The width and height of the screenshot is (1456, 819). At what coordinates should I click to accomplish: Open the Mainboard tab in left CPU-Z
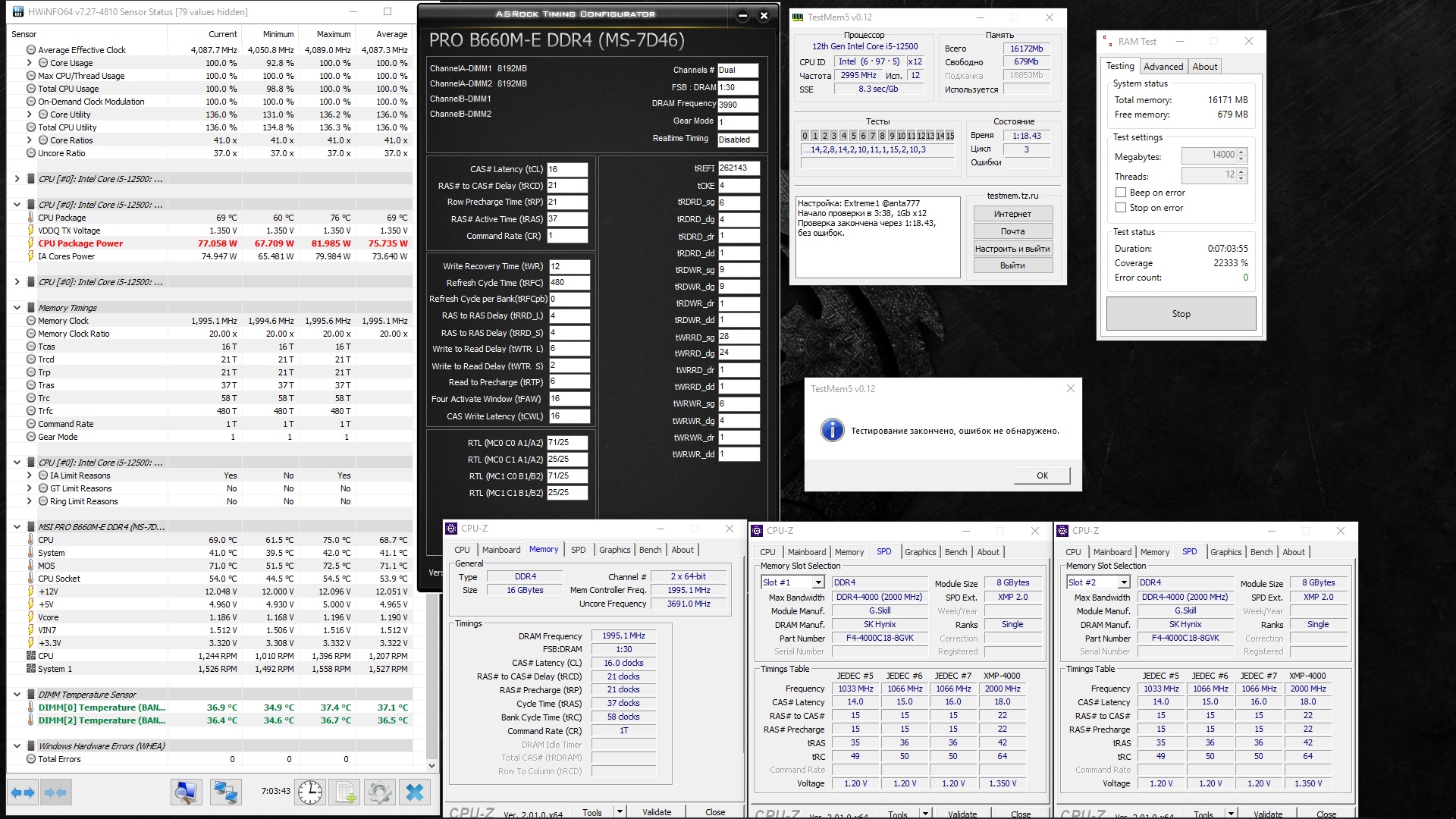tap(500, 550)
